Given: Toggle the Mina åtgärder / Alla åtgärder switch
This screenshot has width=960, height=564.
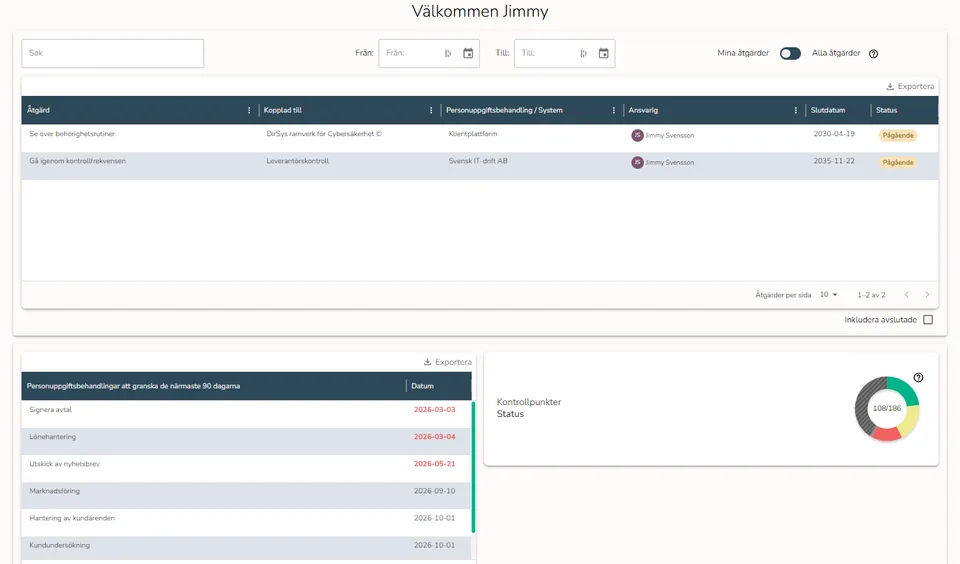Looking at the screenshot, I should (x=790, y=53).
